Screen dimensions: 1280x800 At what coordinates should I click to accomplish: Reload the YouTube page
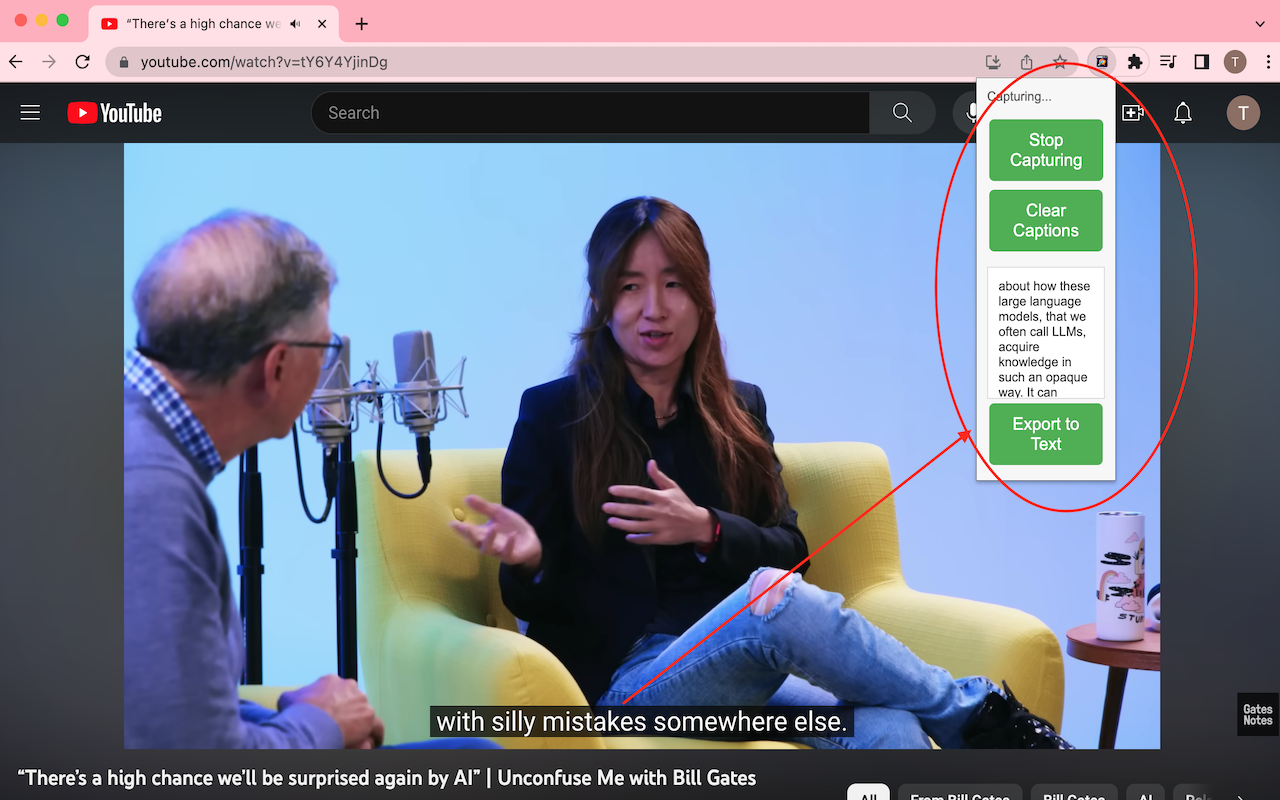[x=83, y=62]
